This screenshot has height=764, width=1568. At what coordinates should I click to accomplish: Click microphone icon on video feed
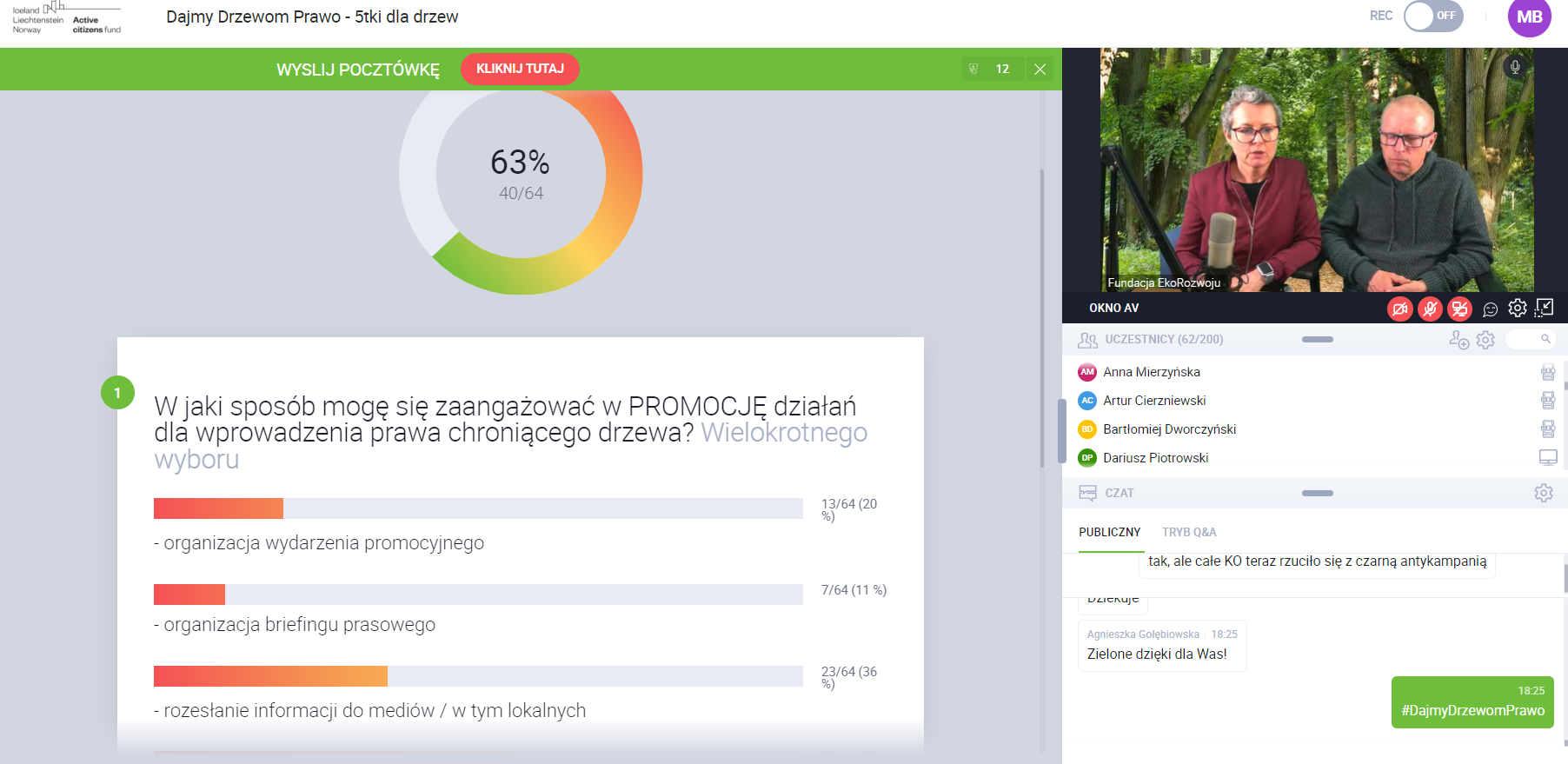point(1515,67)
